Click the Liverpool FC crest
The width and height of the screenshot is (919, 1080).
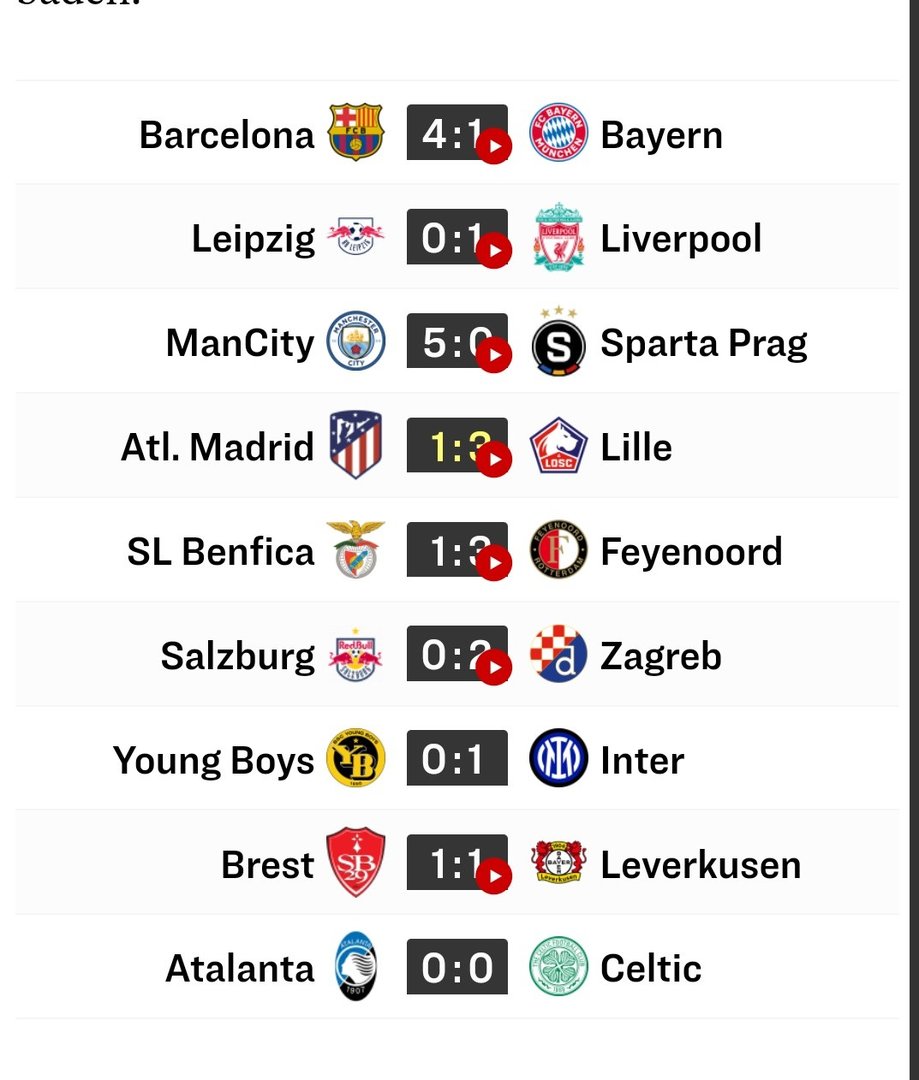tap(558, 237)
